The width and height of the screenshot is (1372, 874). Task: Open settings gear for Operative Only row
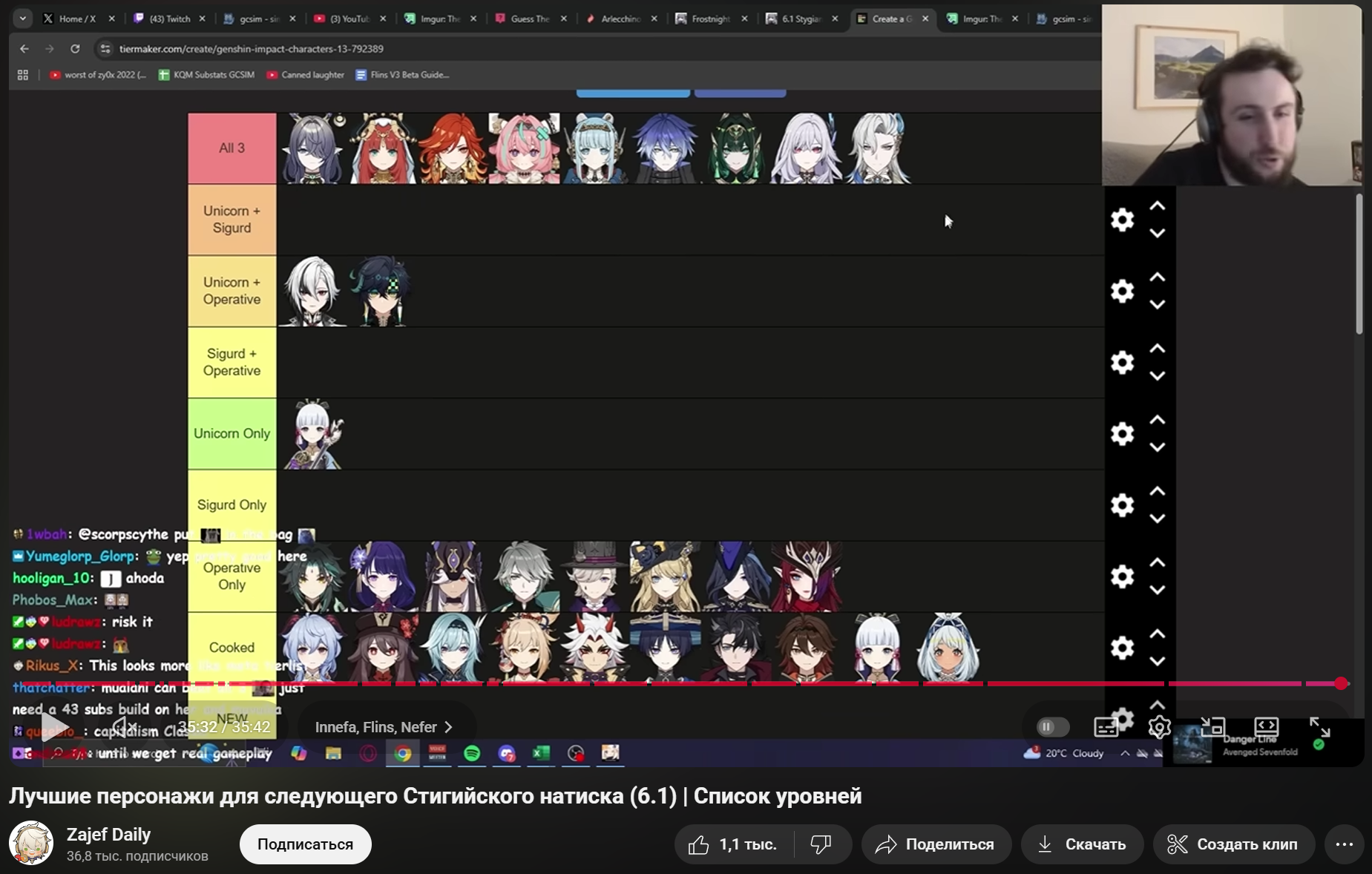(1122, 576)
